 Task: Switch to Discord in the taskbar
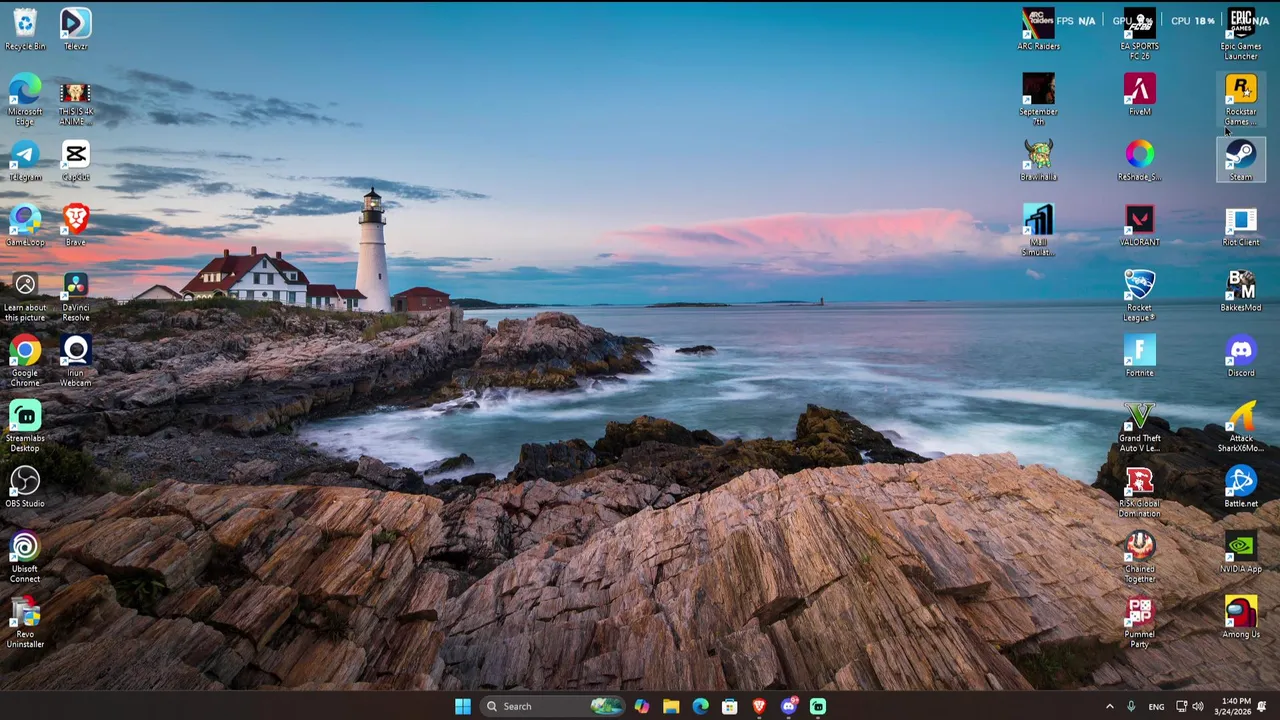(789, 706)
